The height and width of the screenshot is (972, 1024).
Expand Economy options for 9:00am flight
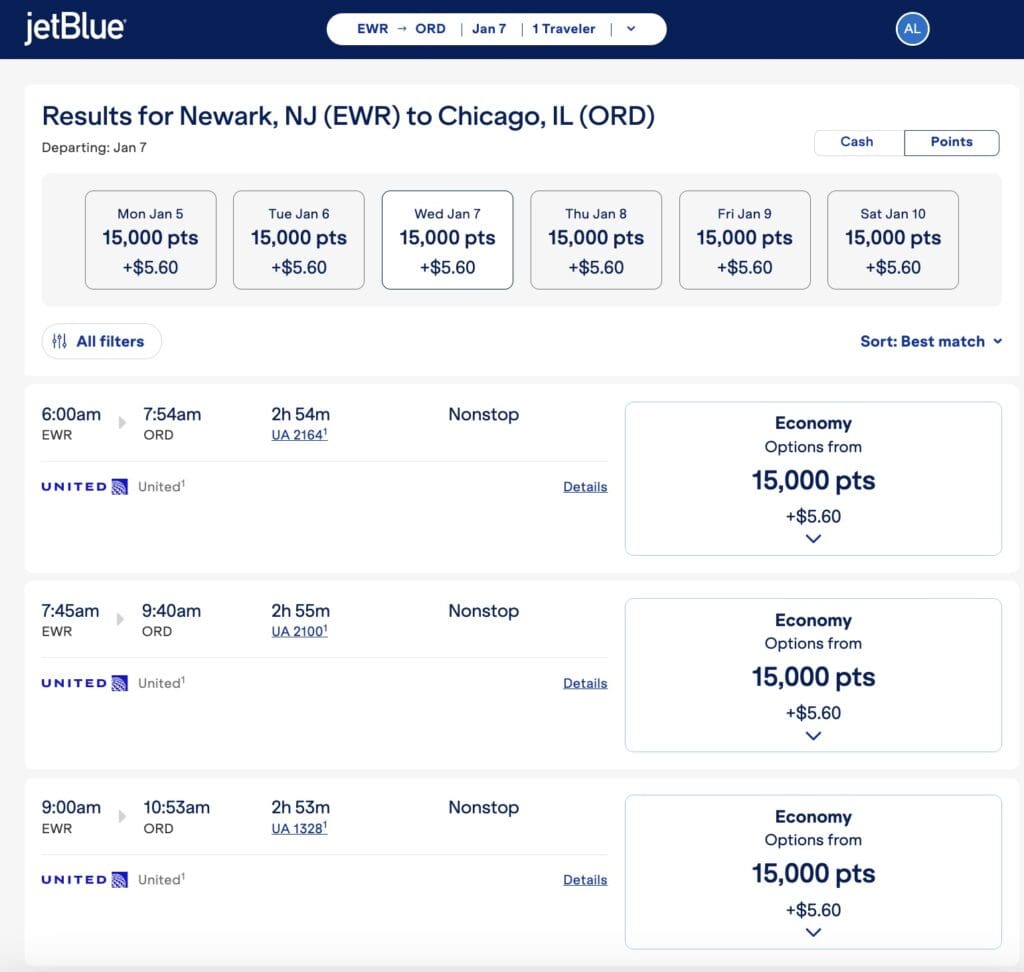point(813,932)
